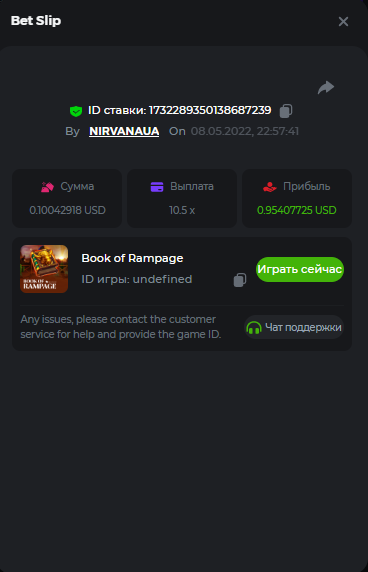Open the NIRVANAUA user profile link

(124, 131)
